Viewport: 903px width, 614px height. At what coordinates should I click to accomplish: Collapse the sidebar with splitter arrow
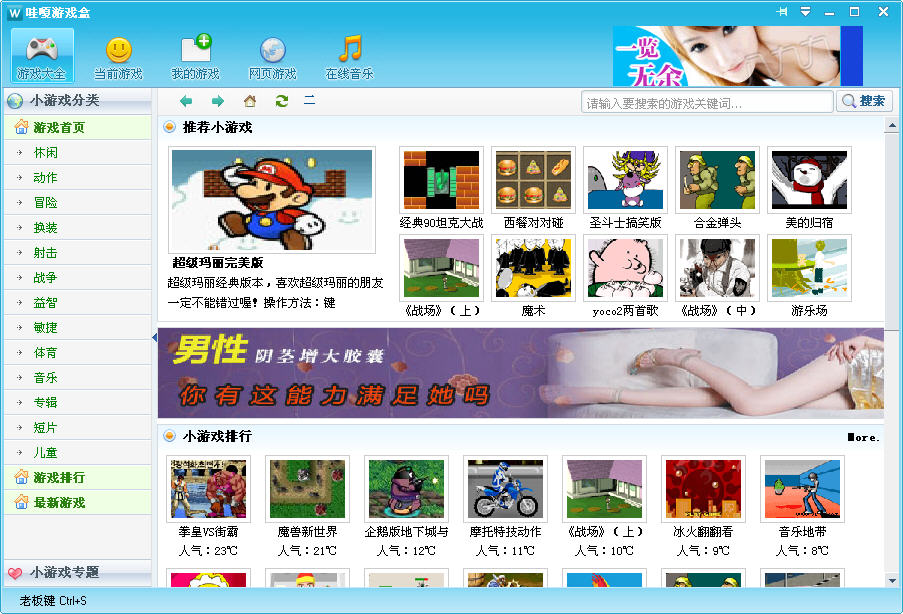coord(154,336)
